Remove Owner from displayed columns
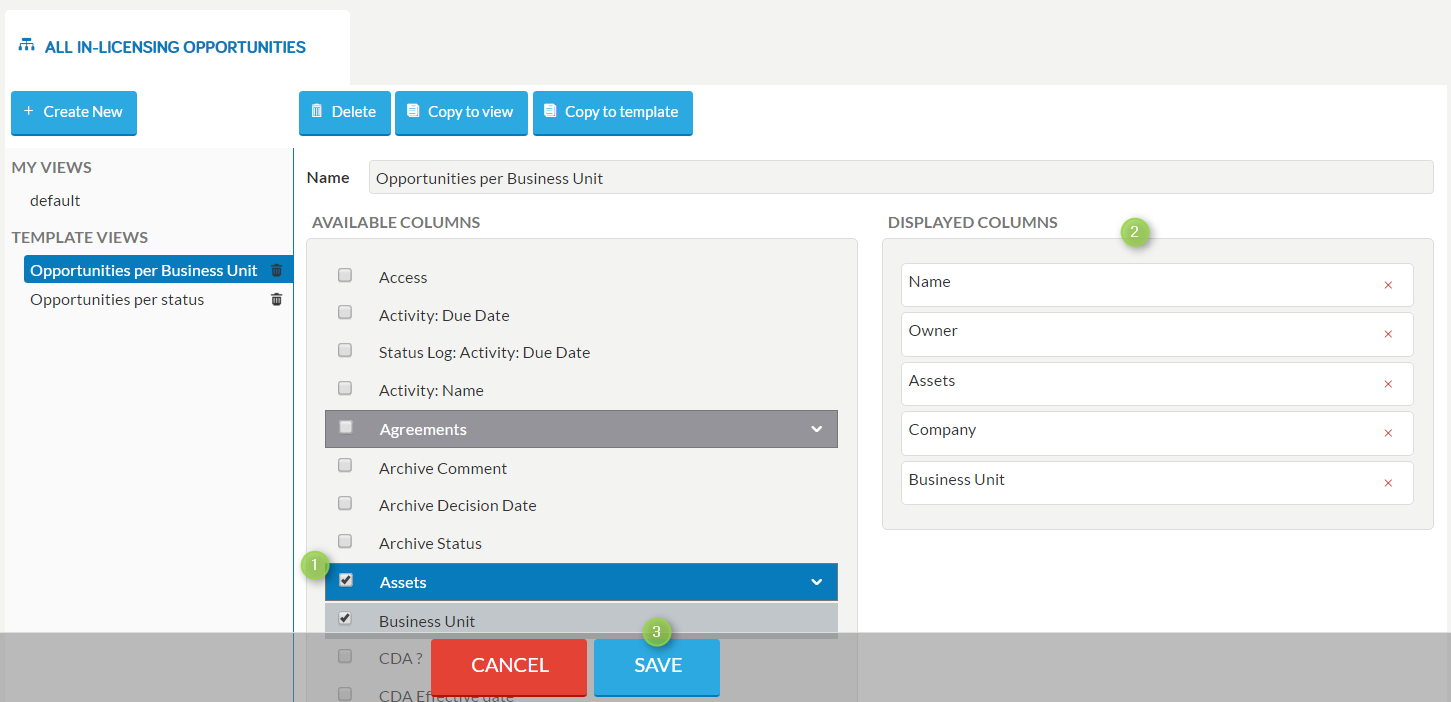1451x702 pixels. (x=1388, y=334)
